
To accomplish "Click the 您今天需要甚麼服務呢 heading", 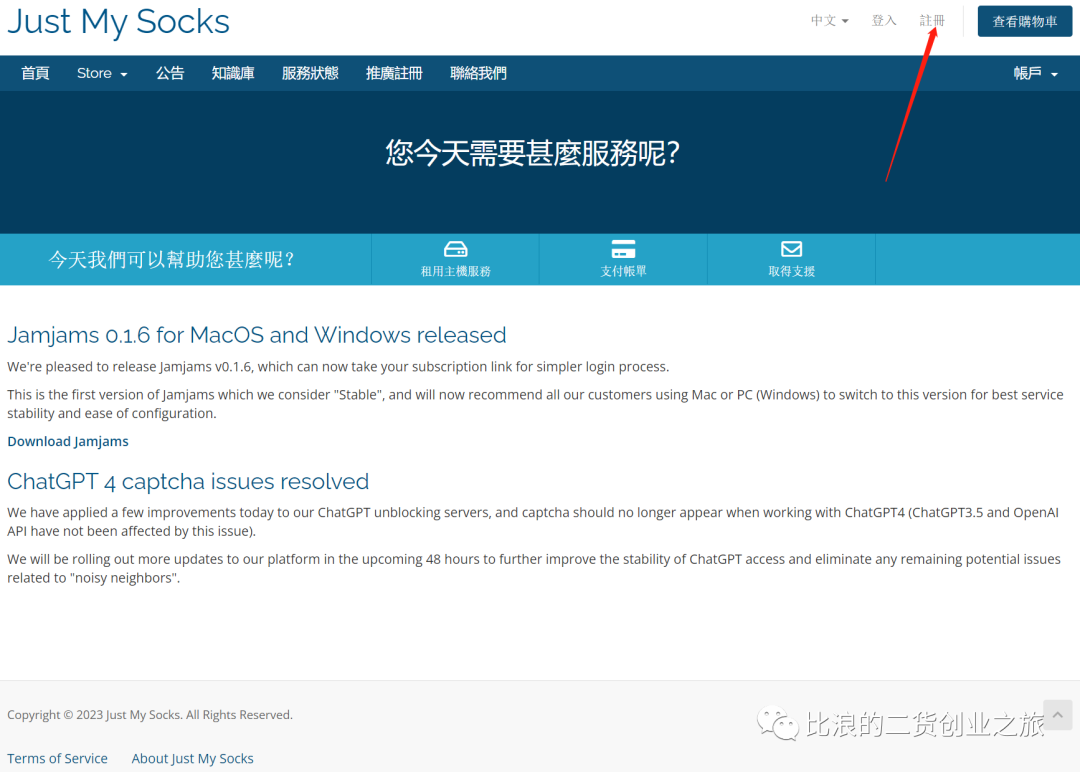I will (533, 153).
